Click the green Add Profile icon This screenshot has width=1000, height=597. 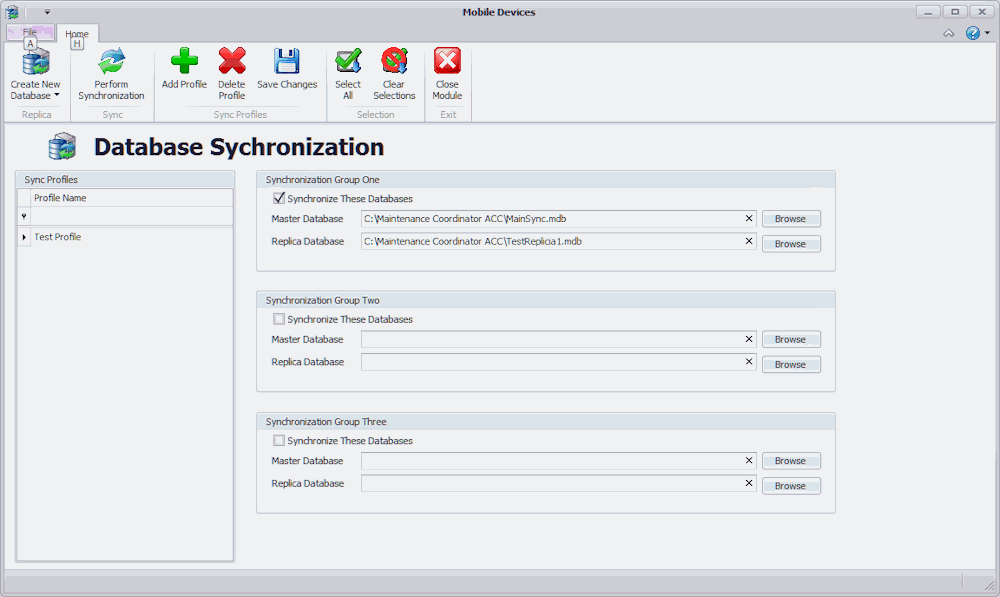coord(184,62)
